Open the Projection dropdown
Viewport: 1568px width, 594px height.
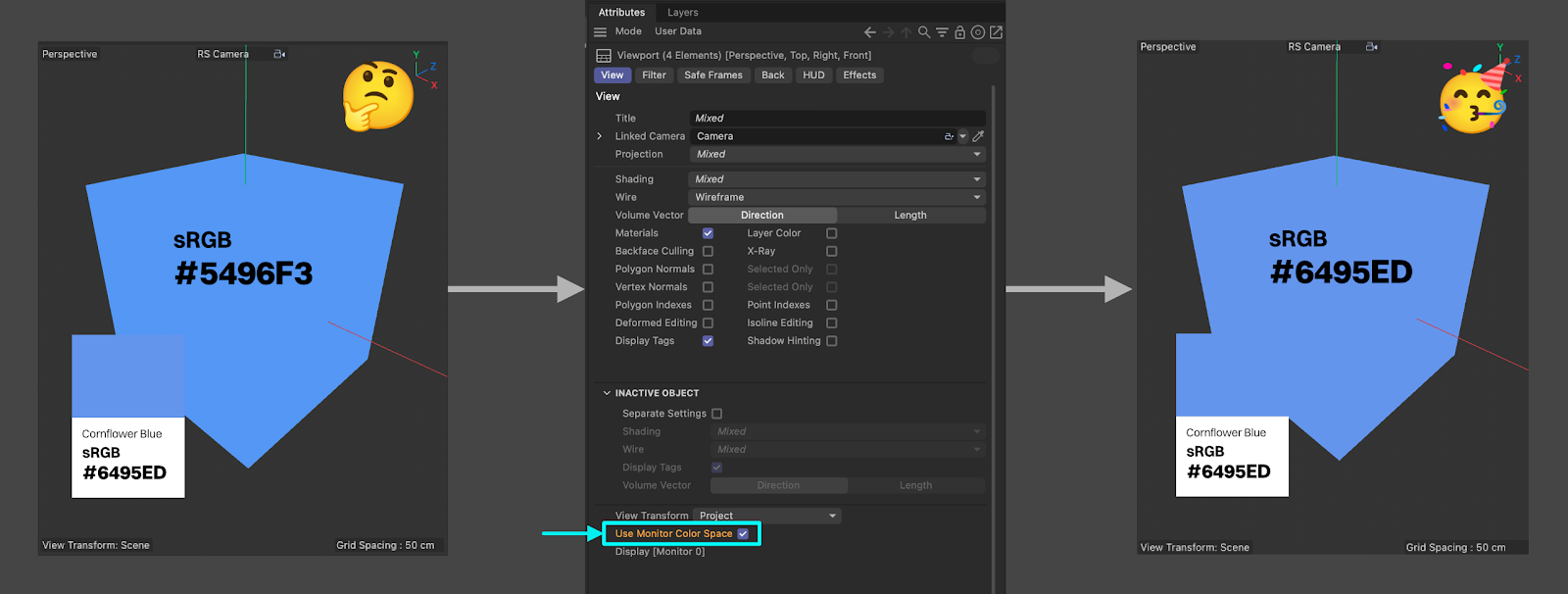837,155
